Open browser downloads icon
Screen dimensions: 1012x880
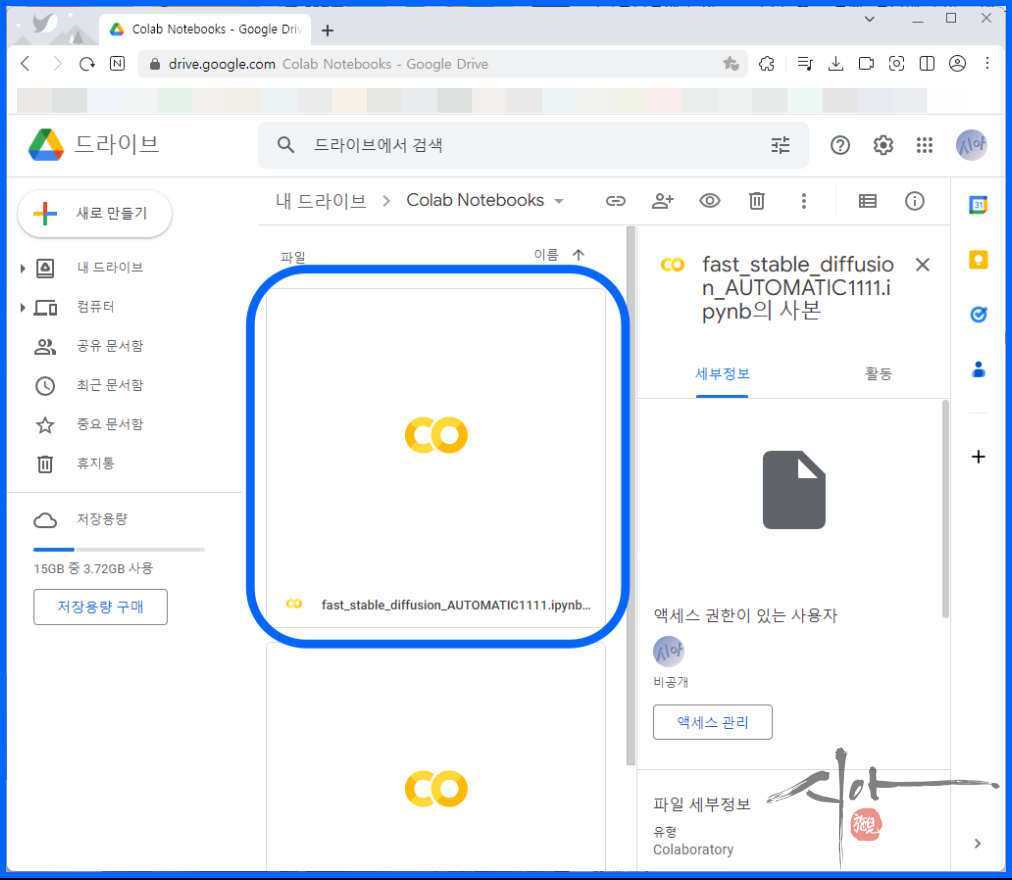[x=836, y=64]
